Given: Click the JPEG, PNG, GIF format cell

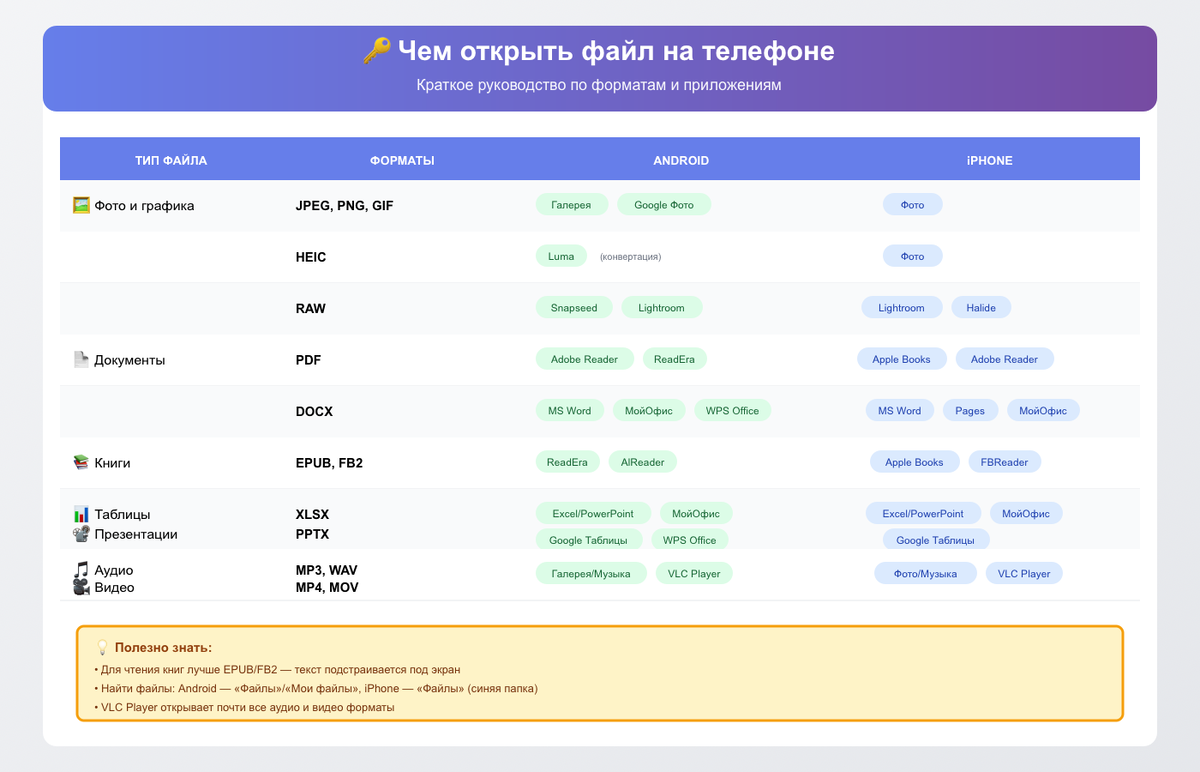Looking at the screenshot, I should coord(344,206).
